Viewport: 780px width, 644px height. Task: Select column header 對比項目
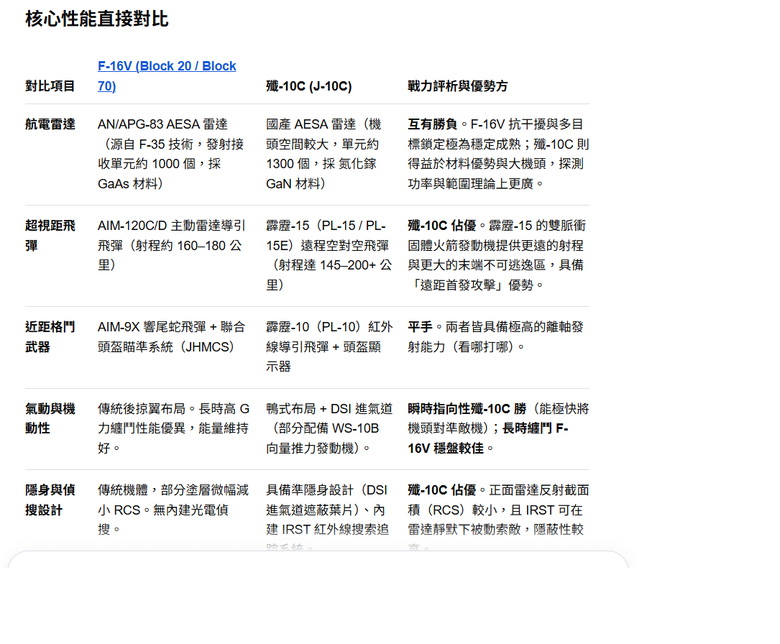coord(50,86)
